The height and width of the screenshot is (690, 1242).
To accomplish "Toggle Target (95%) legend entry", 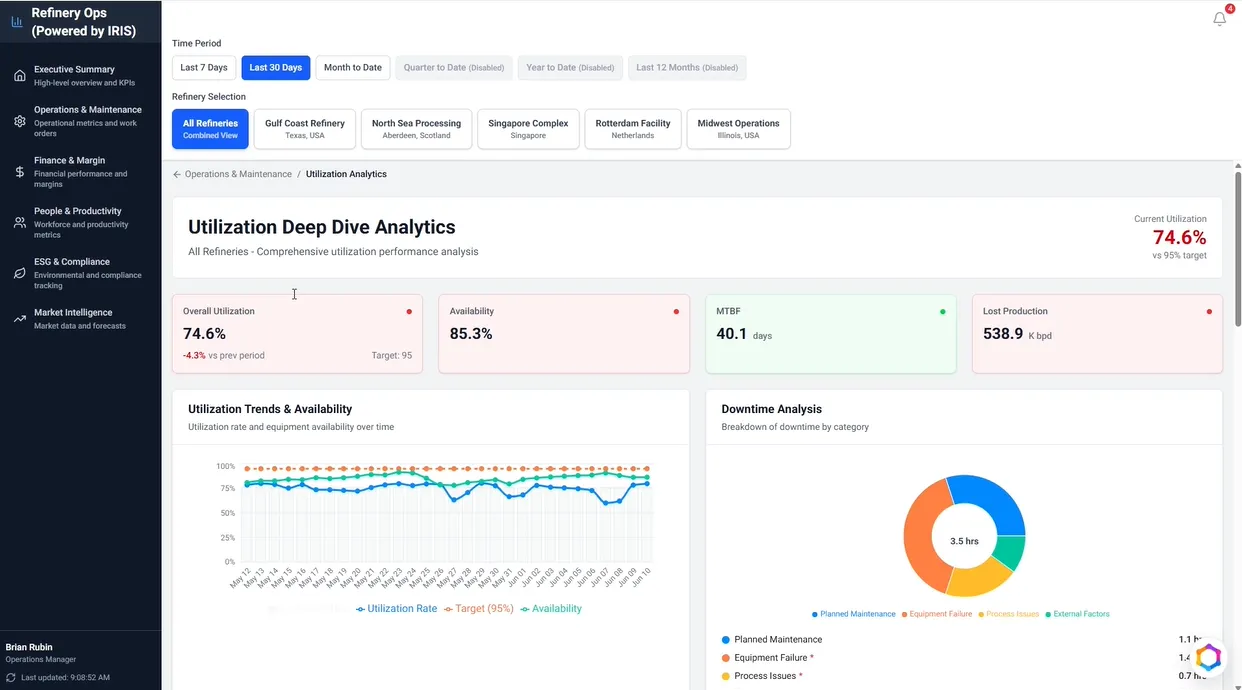I will click(479, 609).
